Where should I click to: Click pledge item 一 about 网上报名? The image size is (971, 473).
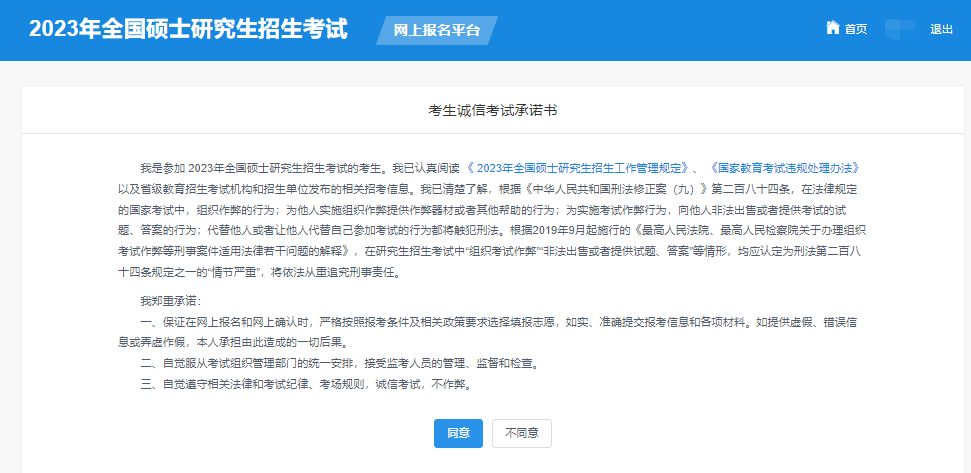pyautogui.click(x=450, y=322)
